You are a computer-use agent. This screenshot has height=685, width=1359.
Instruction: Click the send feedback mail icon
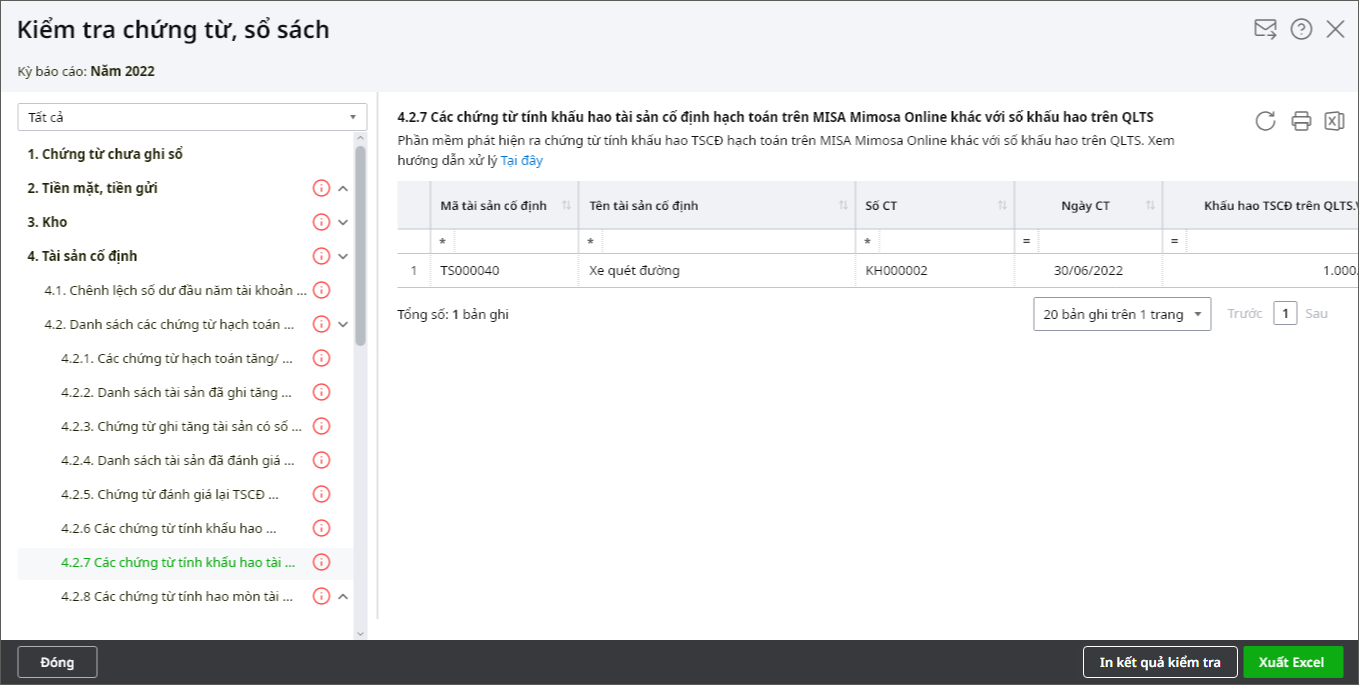tap(1265, 29)
